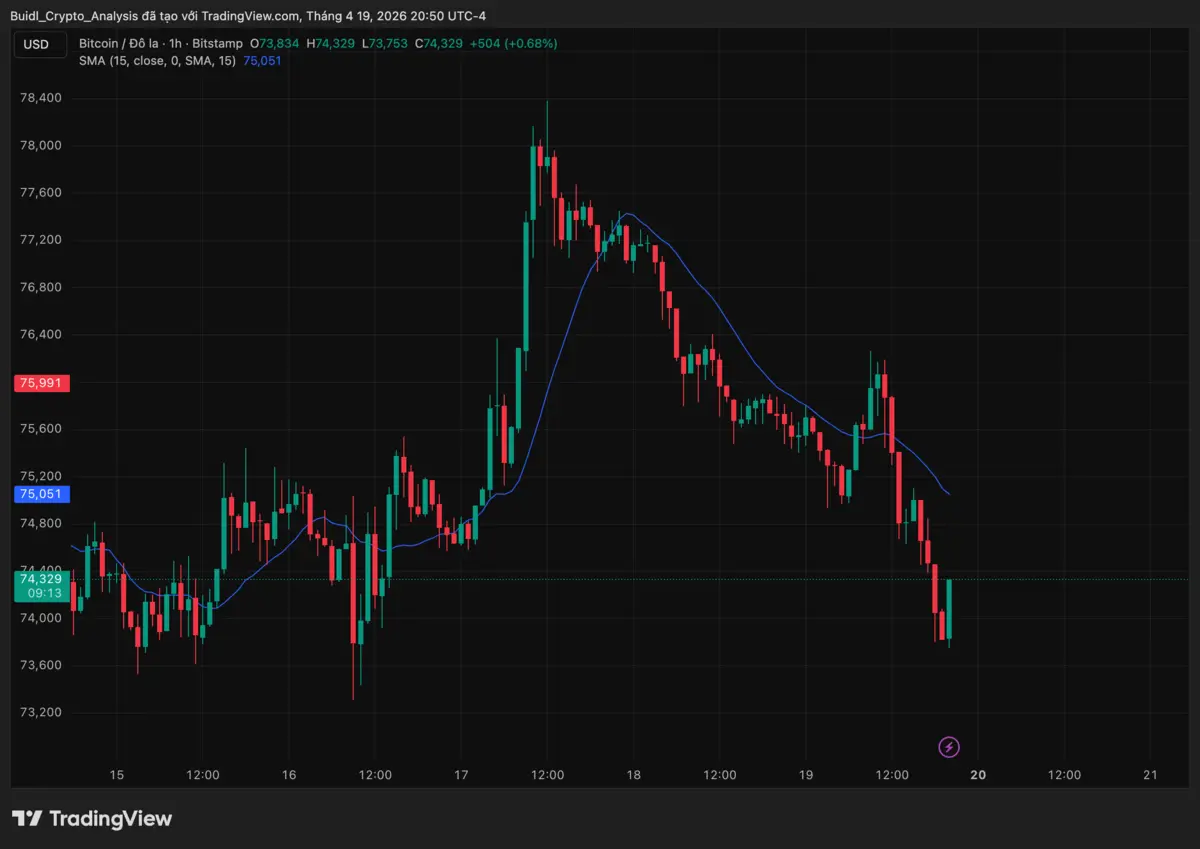Image resolution: width=1200 pixels, height=849 pixels.
Task: Click the 12:00 label under April 19
Action: tap(892, 775)
